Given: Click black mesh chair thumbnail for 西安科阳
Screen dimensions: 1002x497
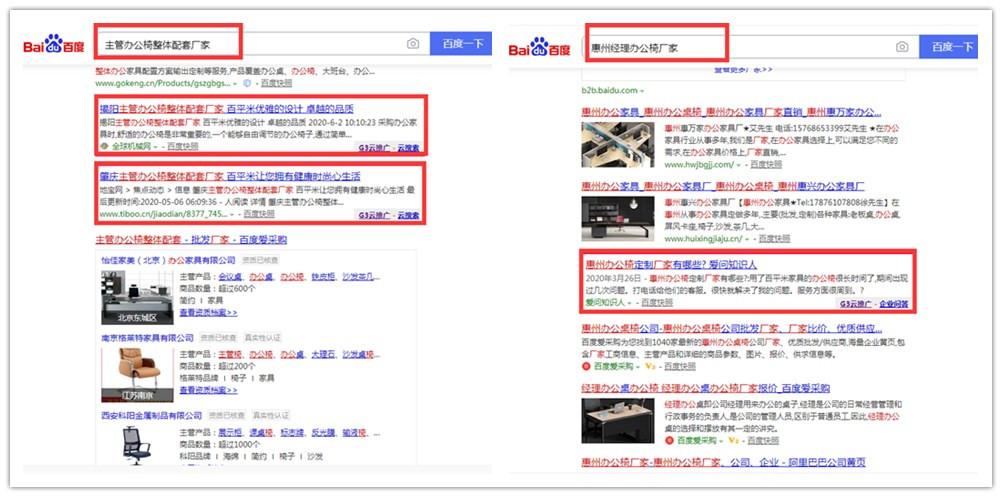Looking at the screenshot, I should [137, 445].
